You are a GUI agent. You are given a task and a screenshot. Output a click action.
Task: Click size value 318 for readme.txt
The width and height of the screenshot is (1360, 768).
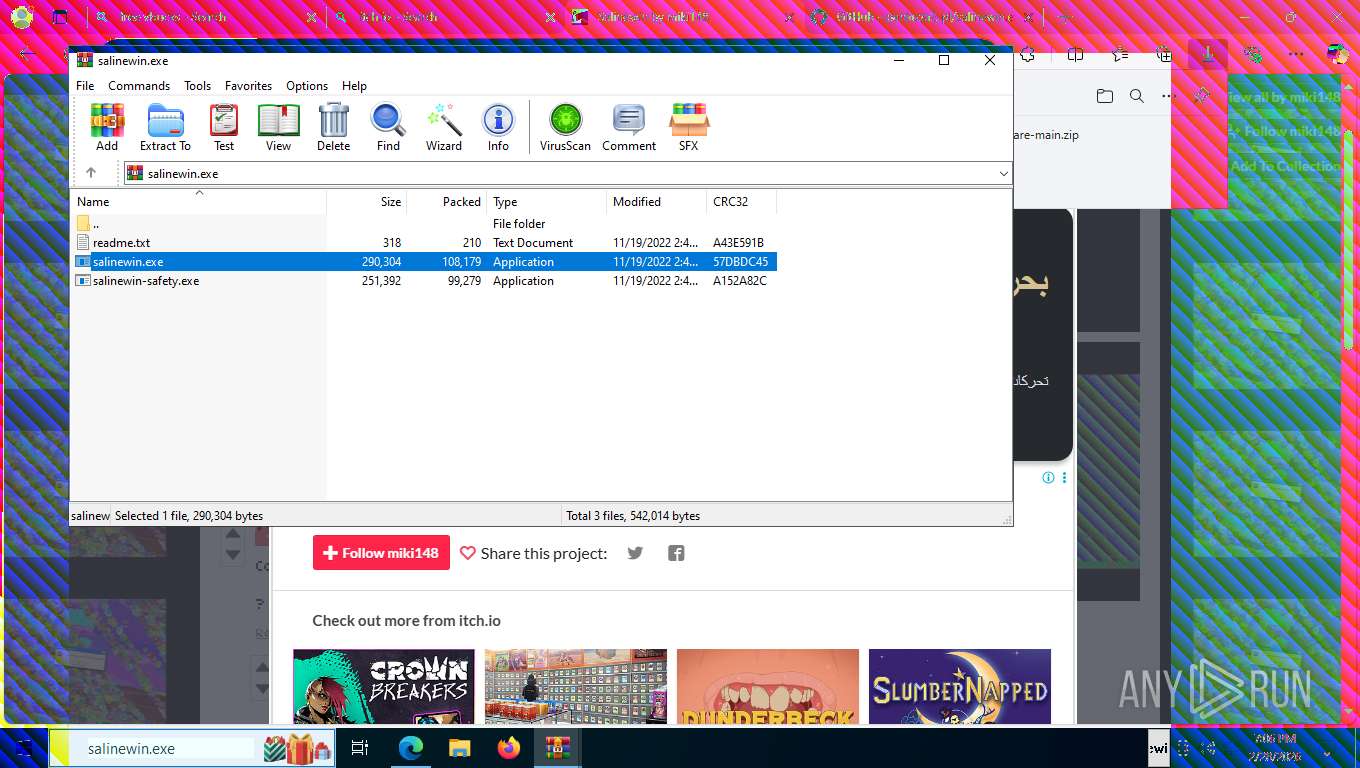(x=392, y=243)
